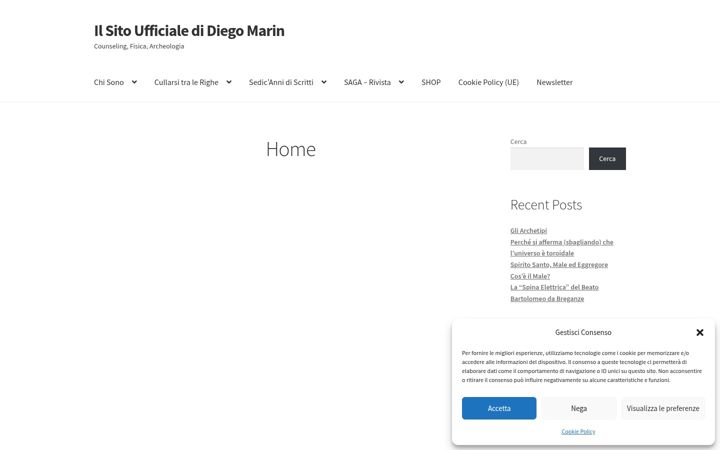Screen dimensions: 720x450
Task: Expand the SAGA – Rivista submenu arrow
Action: tap(401, 82)
